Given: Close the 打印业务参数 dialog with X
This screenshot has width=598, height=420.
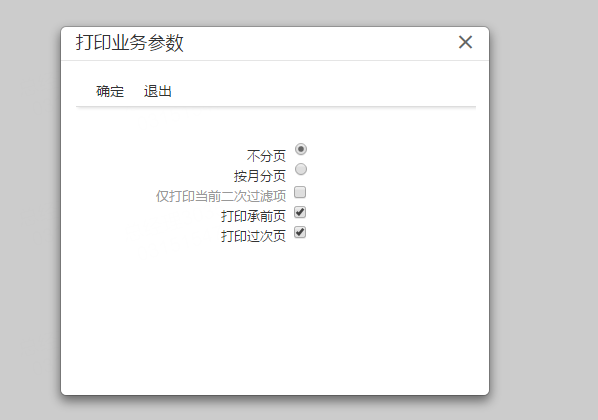Looking at the screenshot, I should [x=465, y=42].
